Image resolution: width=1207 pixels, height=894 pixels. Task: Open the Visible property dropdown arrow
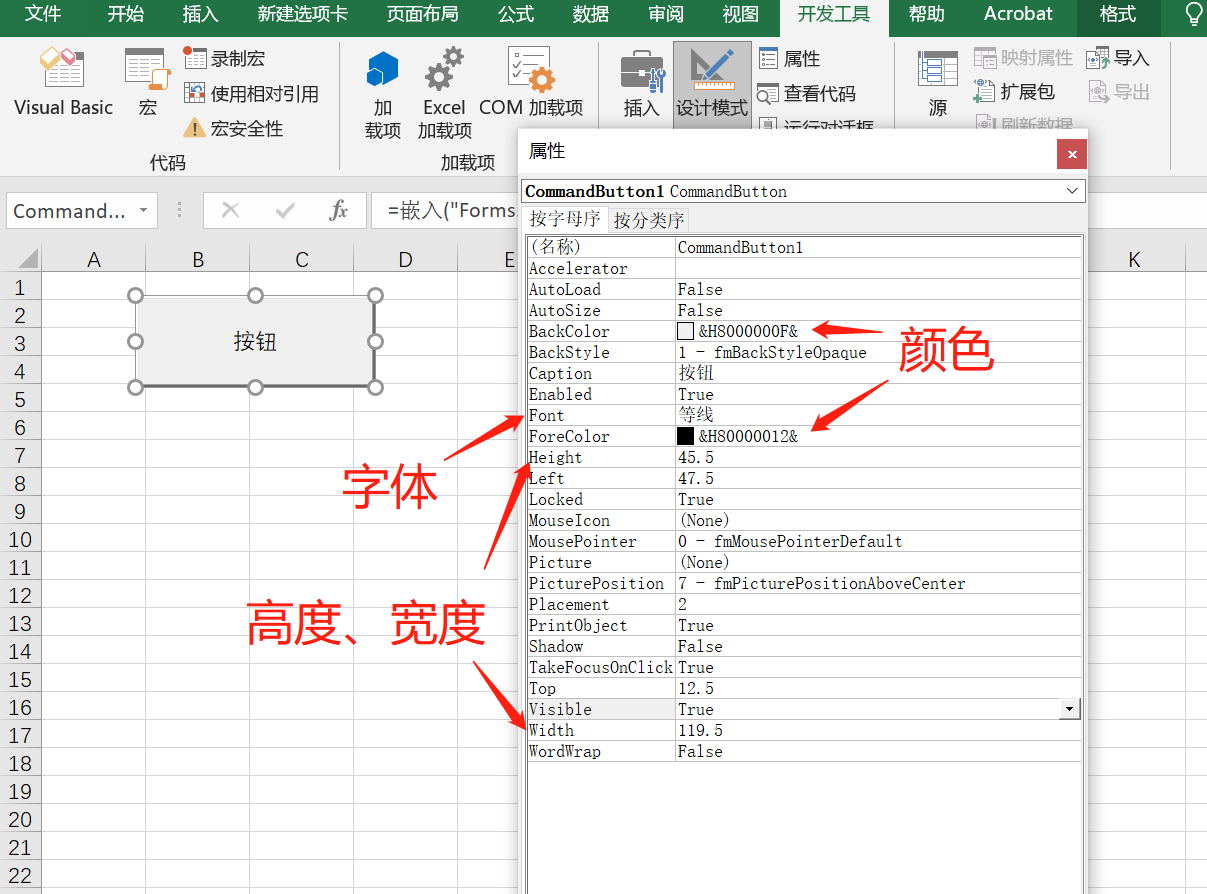point(1070,709)
